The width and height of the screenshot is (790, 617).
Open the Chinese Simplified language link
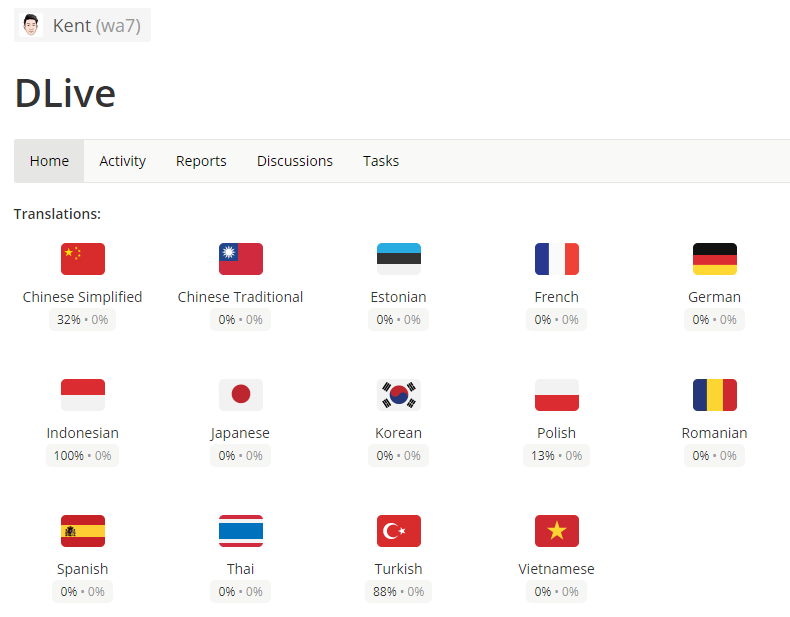pyautogui.click(x=83, y=297)
